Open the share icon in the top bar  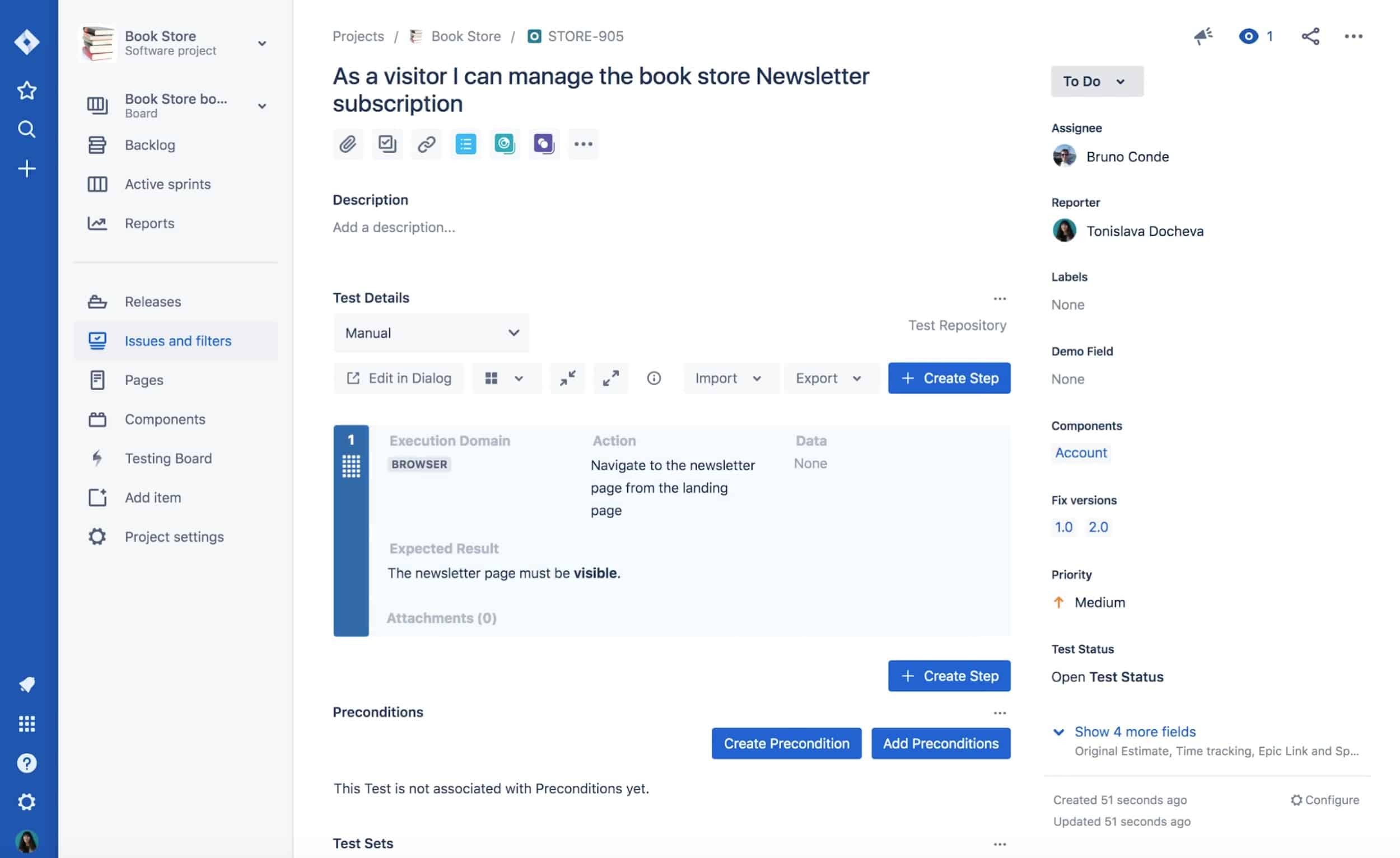tap(1312, 36)
